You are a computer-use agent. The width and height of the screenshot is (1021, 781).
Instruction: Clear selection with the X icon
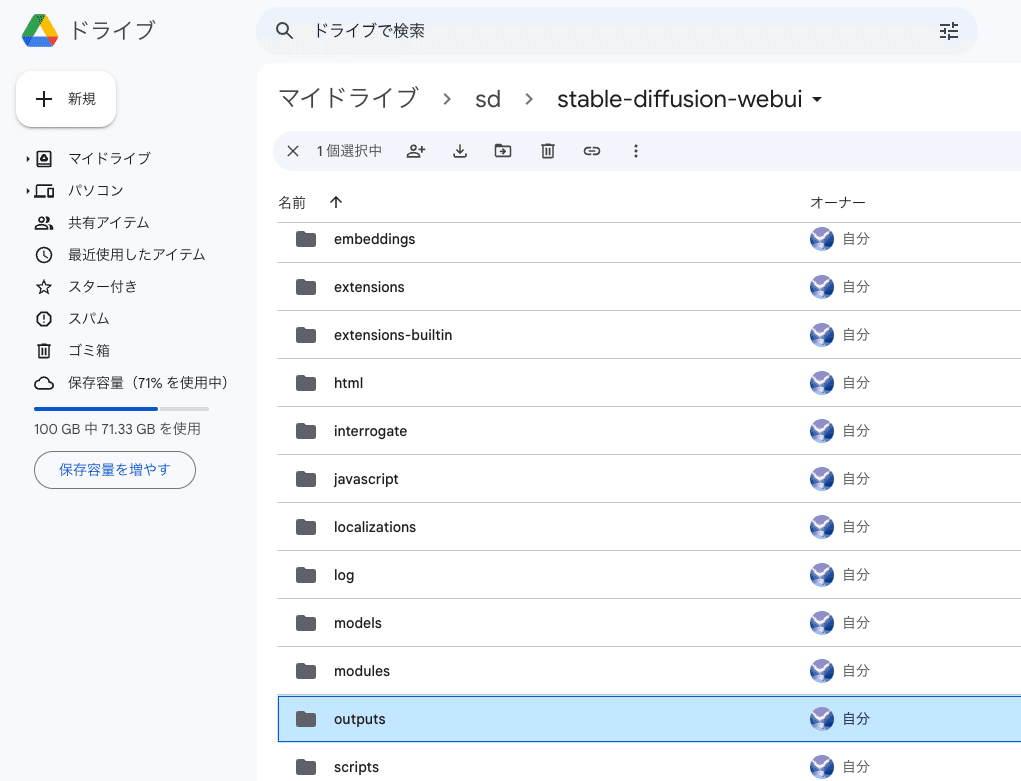click(293, 151)
